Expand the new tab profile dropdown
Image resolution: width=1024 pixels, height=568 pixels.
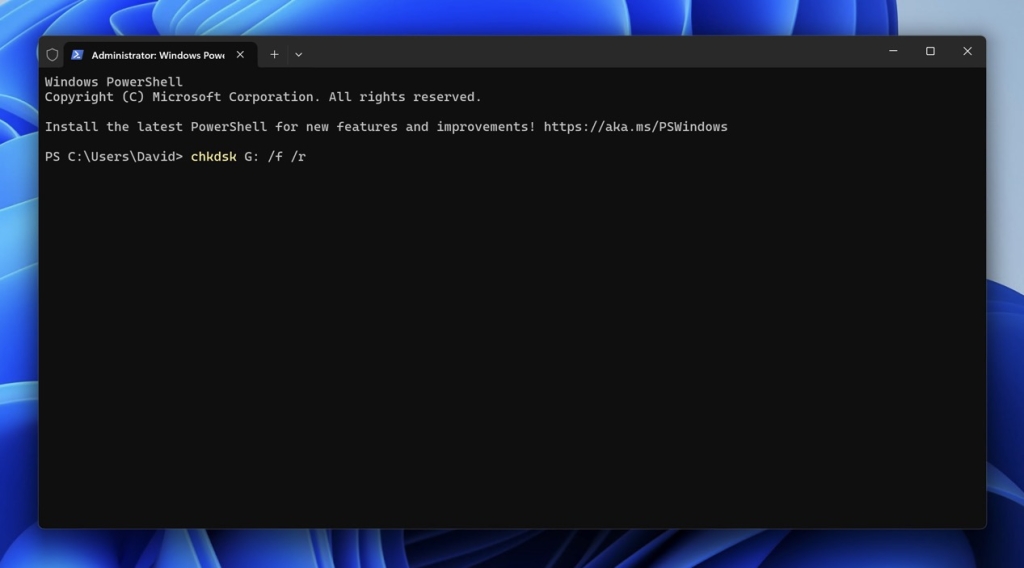[298, 55]
